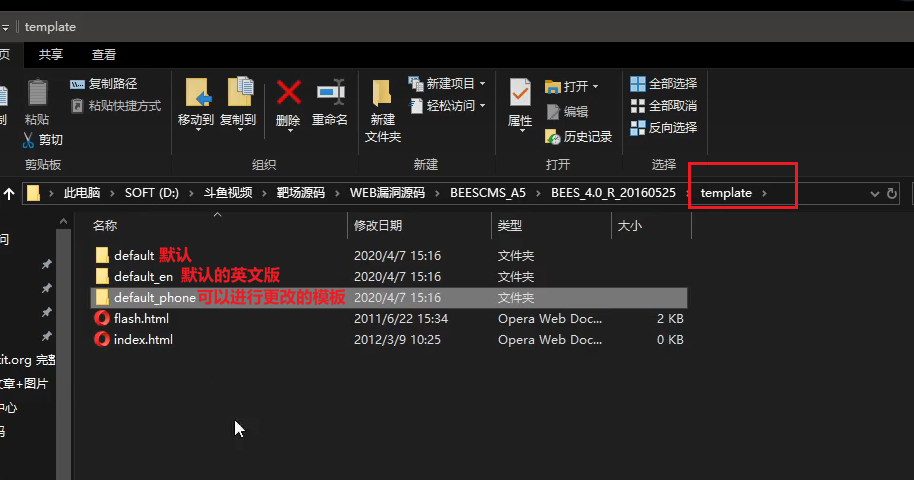
Task: Select the default_phone folder
Action: pyautogui.click(x=389, y=297)
